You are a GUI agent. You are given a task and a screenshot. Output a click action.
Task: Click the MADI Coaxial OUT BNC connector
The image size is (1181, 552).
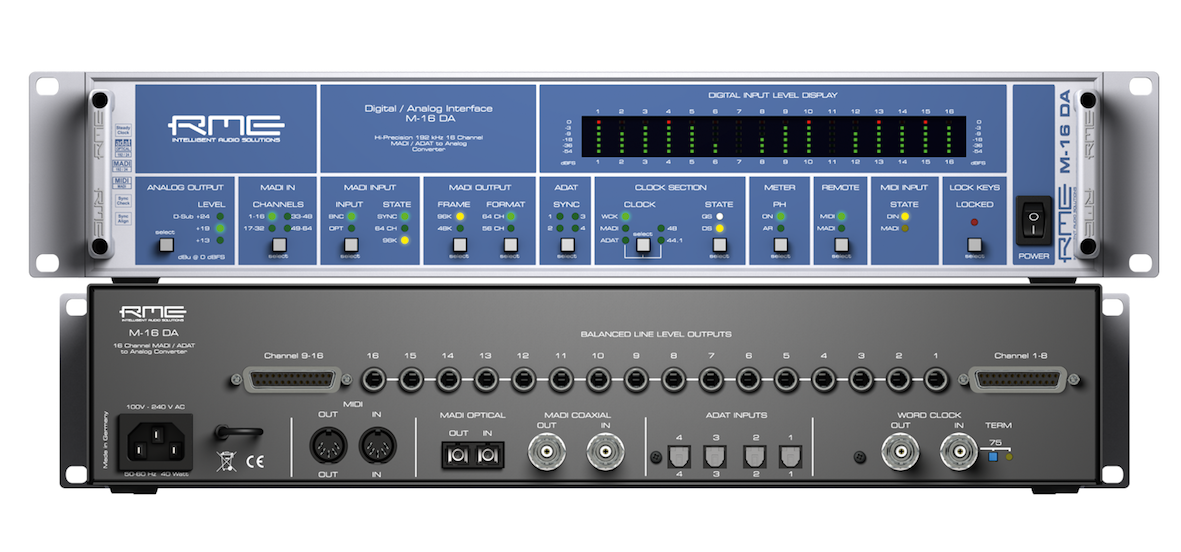pos(546,452)
